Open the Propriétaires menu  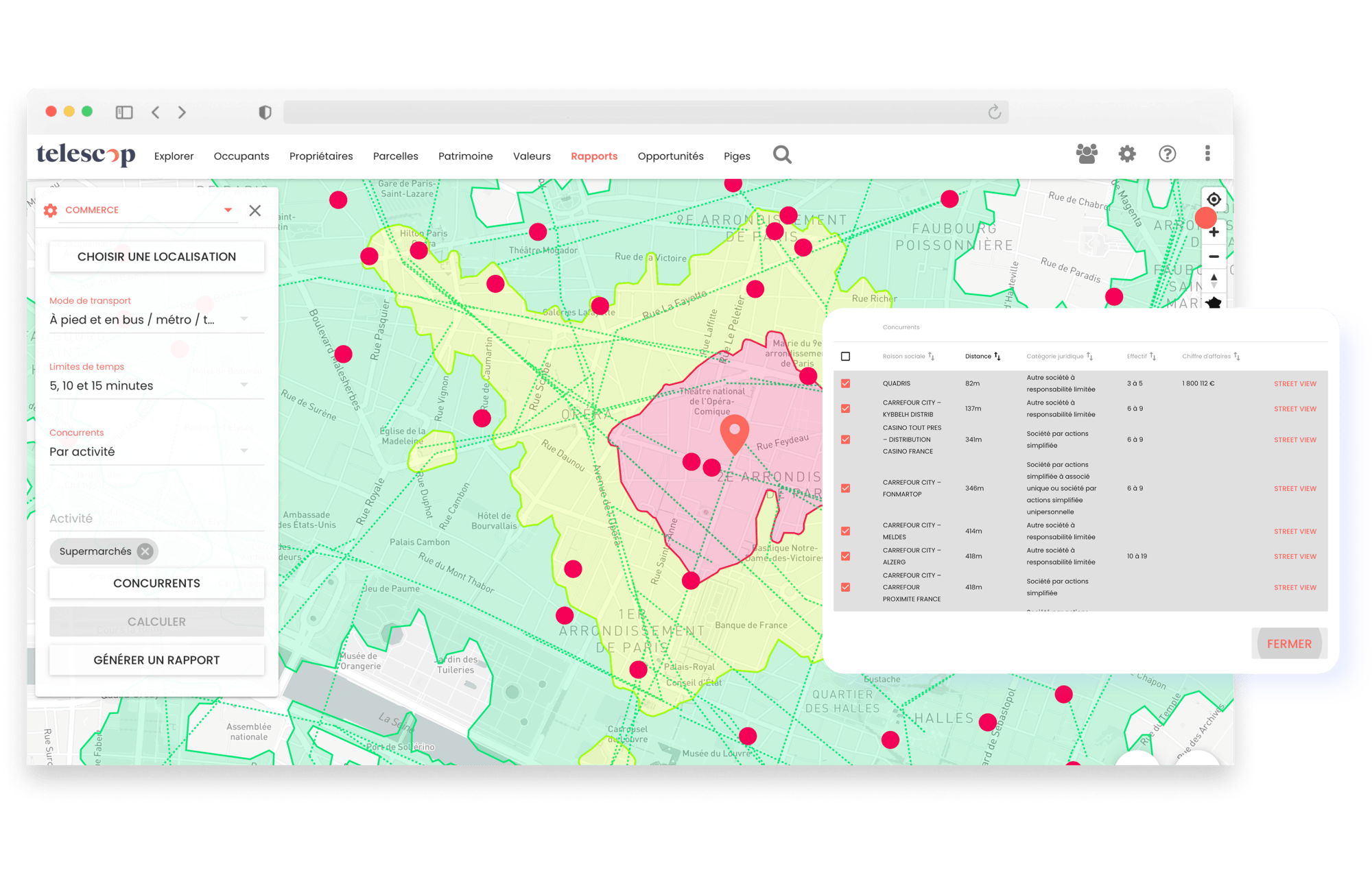[x=321, y=156]
